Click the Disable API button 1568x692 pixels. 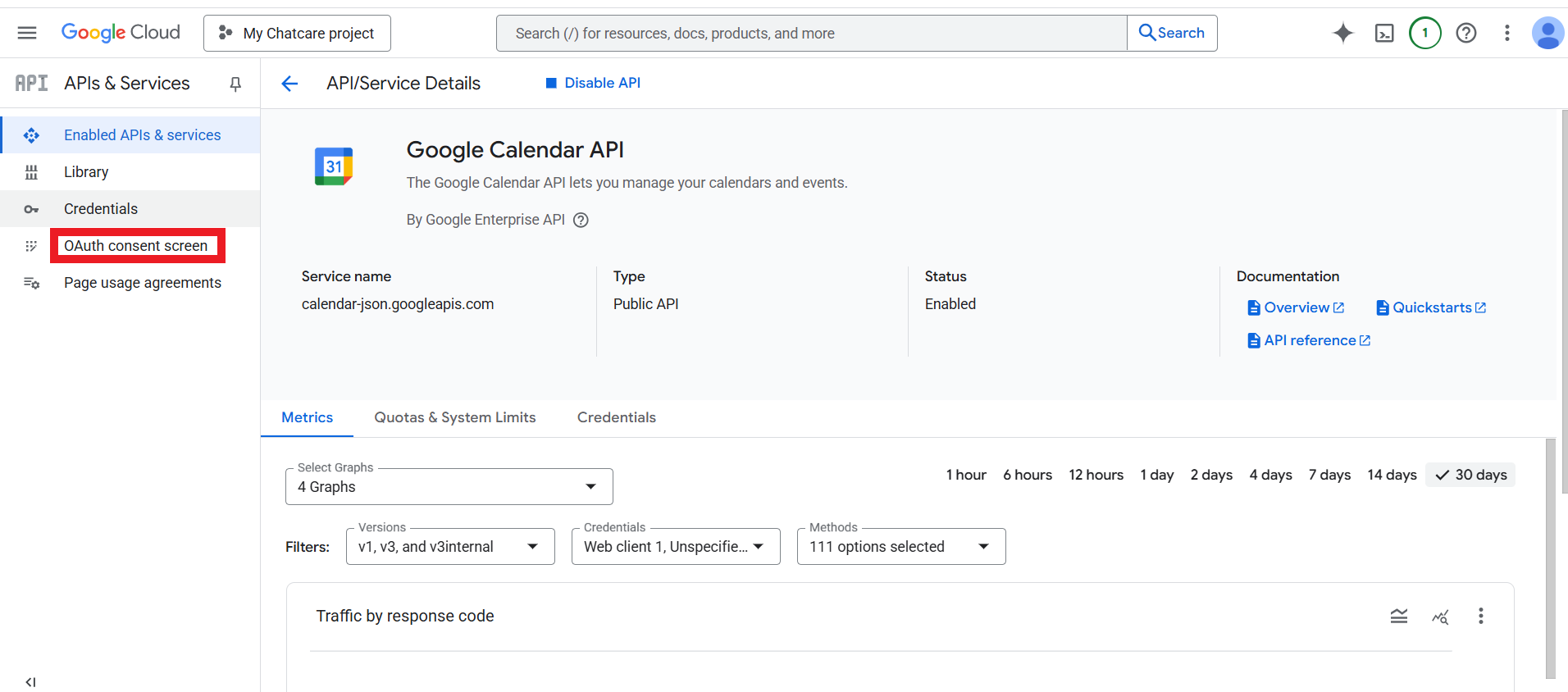593,83
